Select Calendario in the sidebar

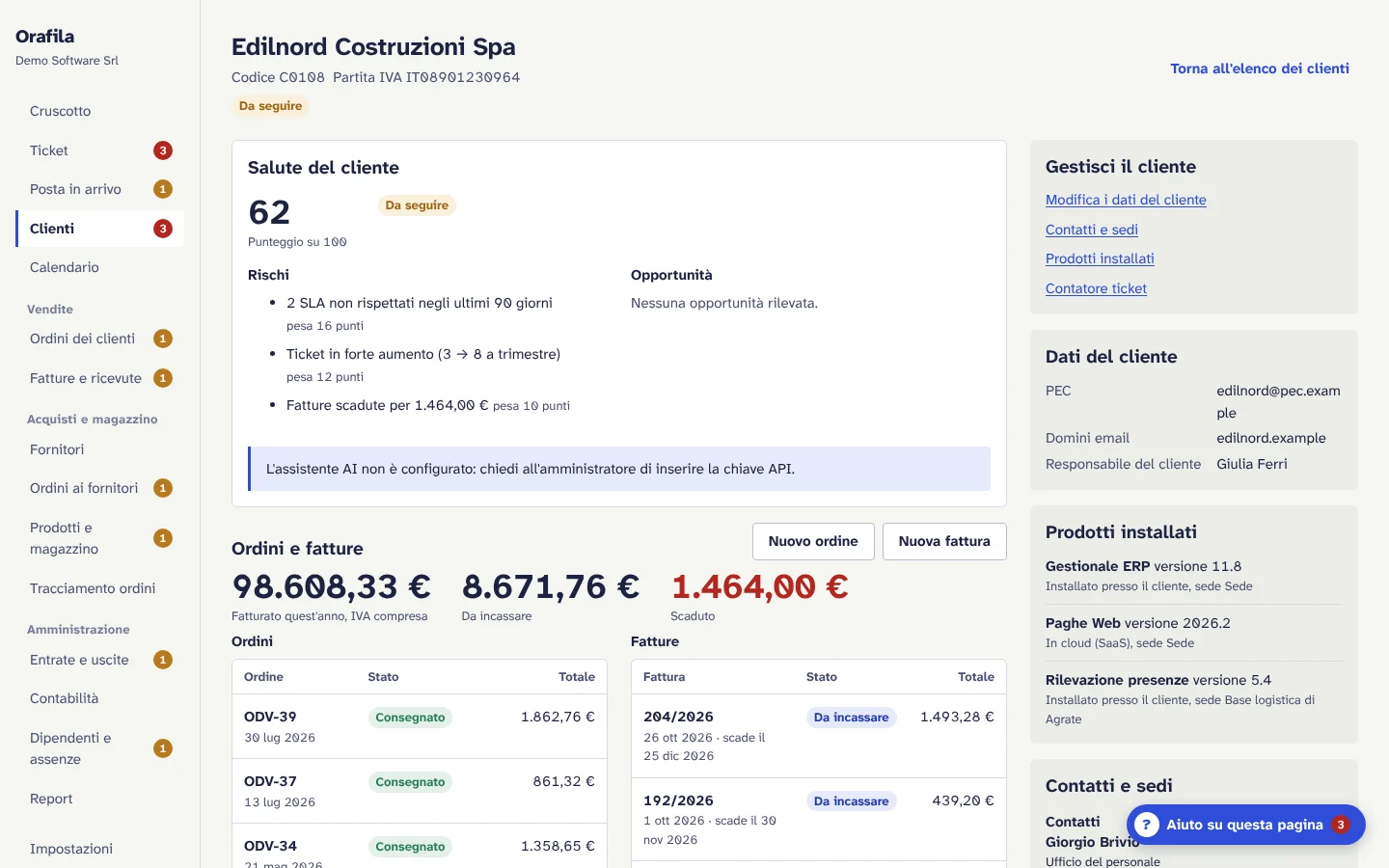pos(99,267)
